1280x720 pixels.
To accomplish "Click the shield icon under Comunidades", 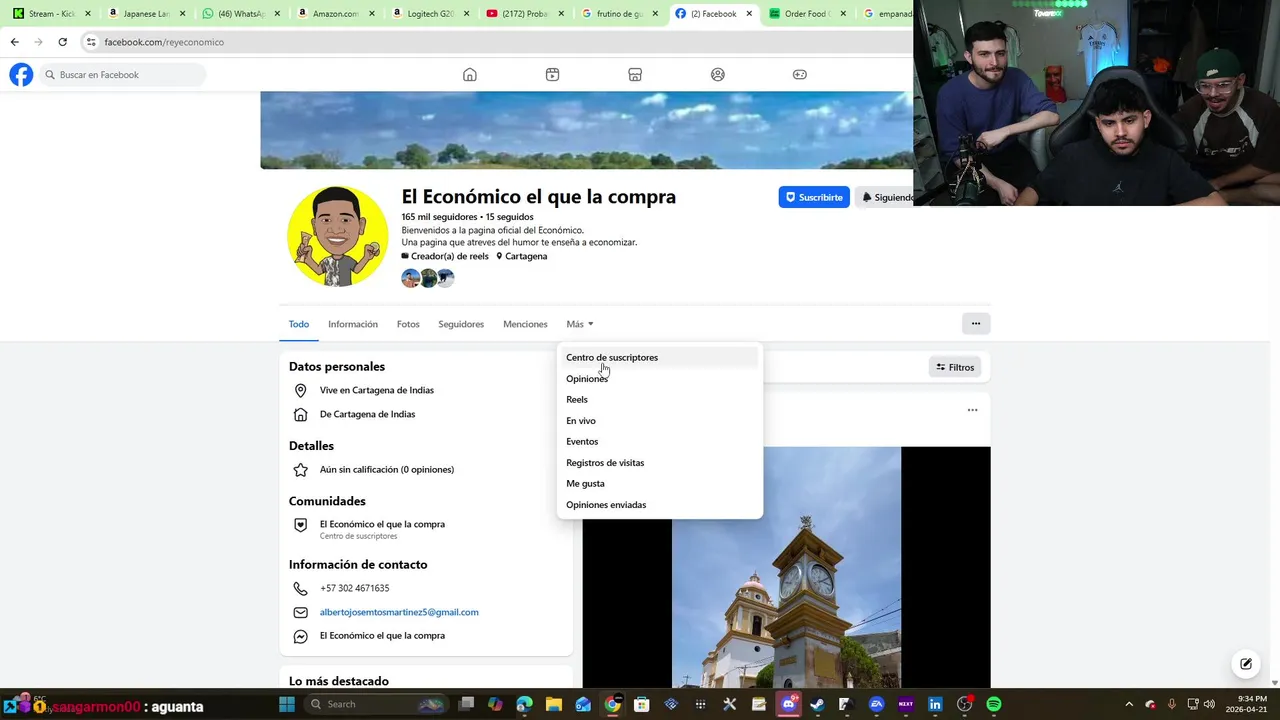I will point(300,525).
